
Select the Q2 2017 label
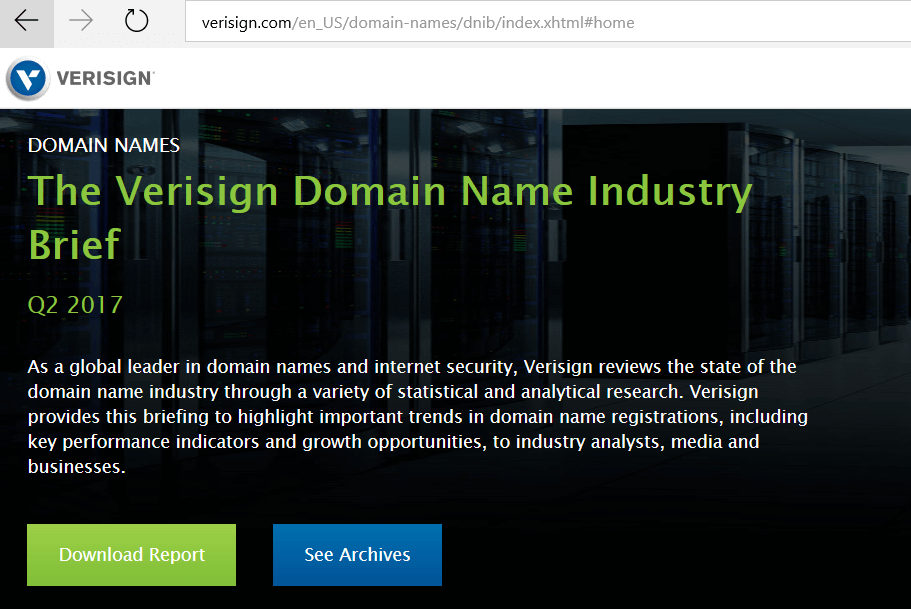(75, 305)
